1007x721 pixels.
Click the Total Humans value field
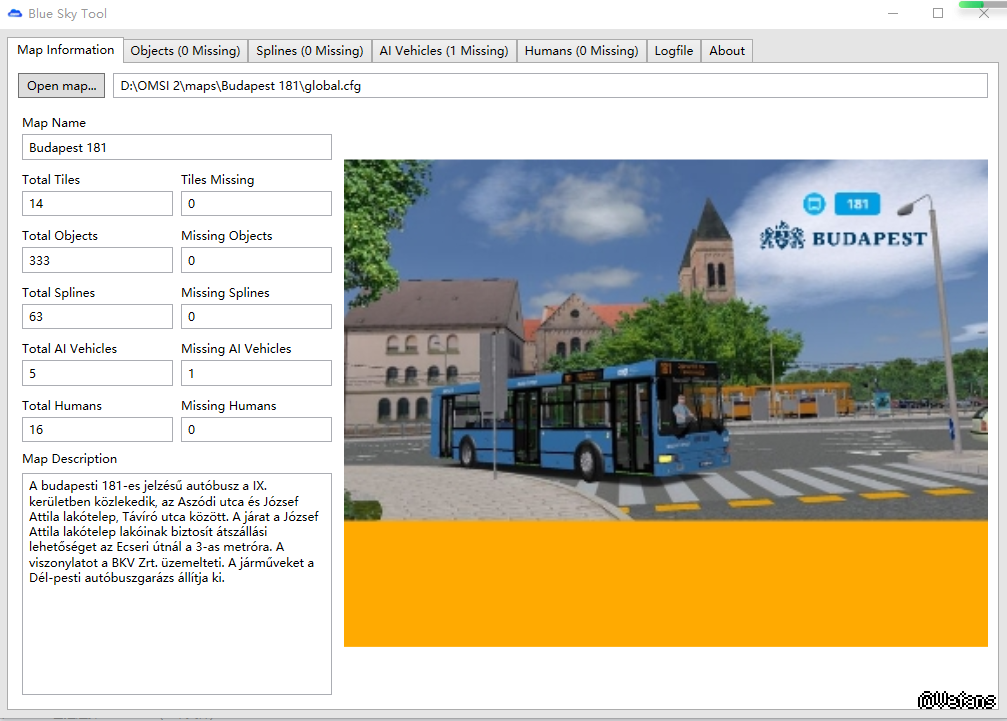tap(97, 430)
